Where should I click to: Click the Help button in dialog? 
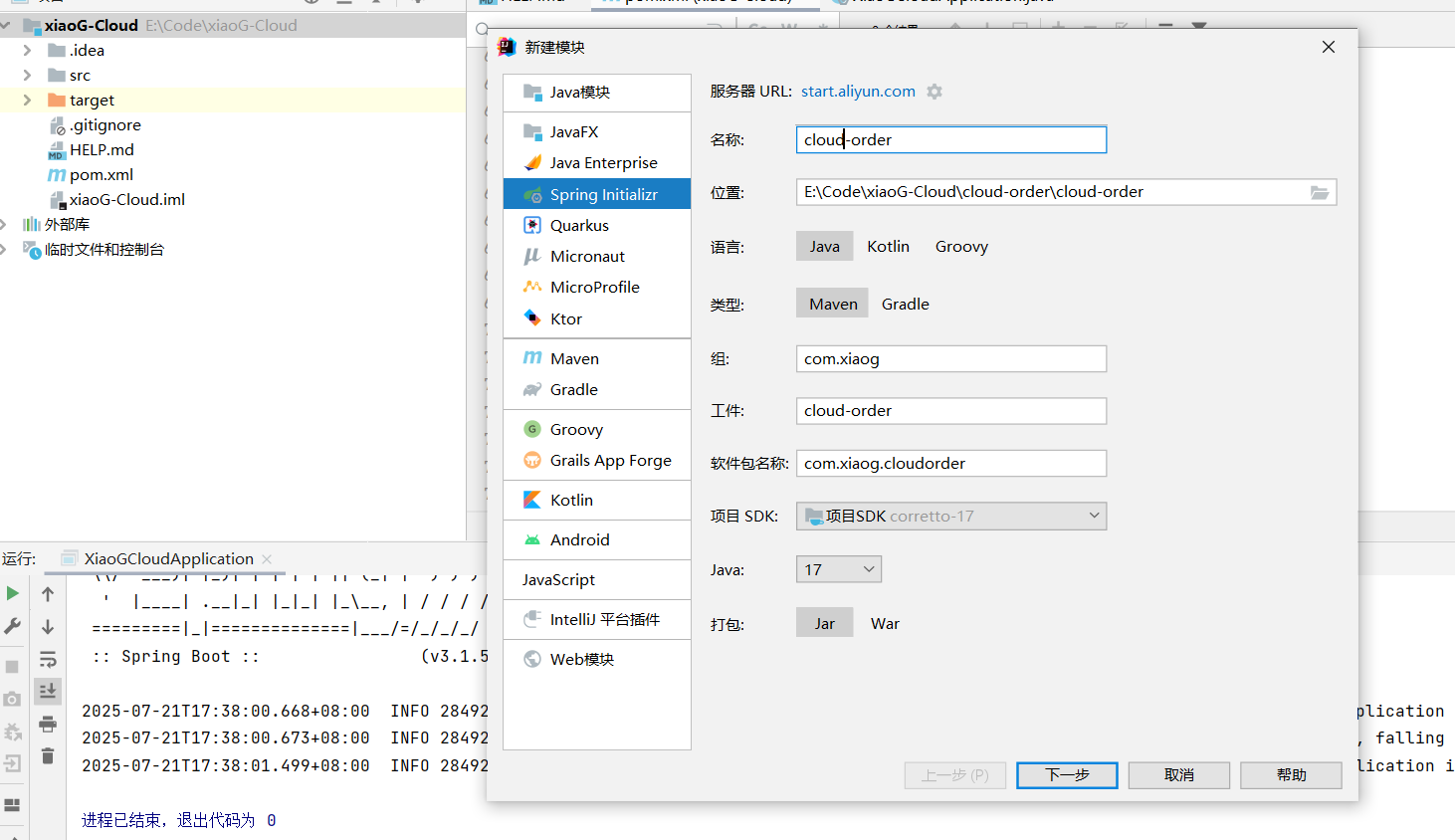[x=1291, y=775]
